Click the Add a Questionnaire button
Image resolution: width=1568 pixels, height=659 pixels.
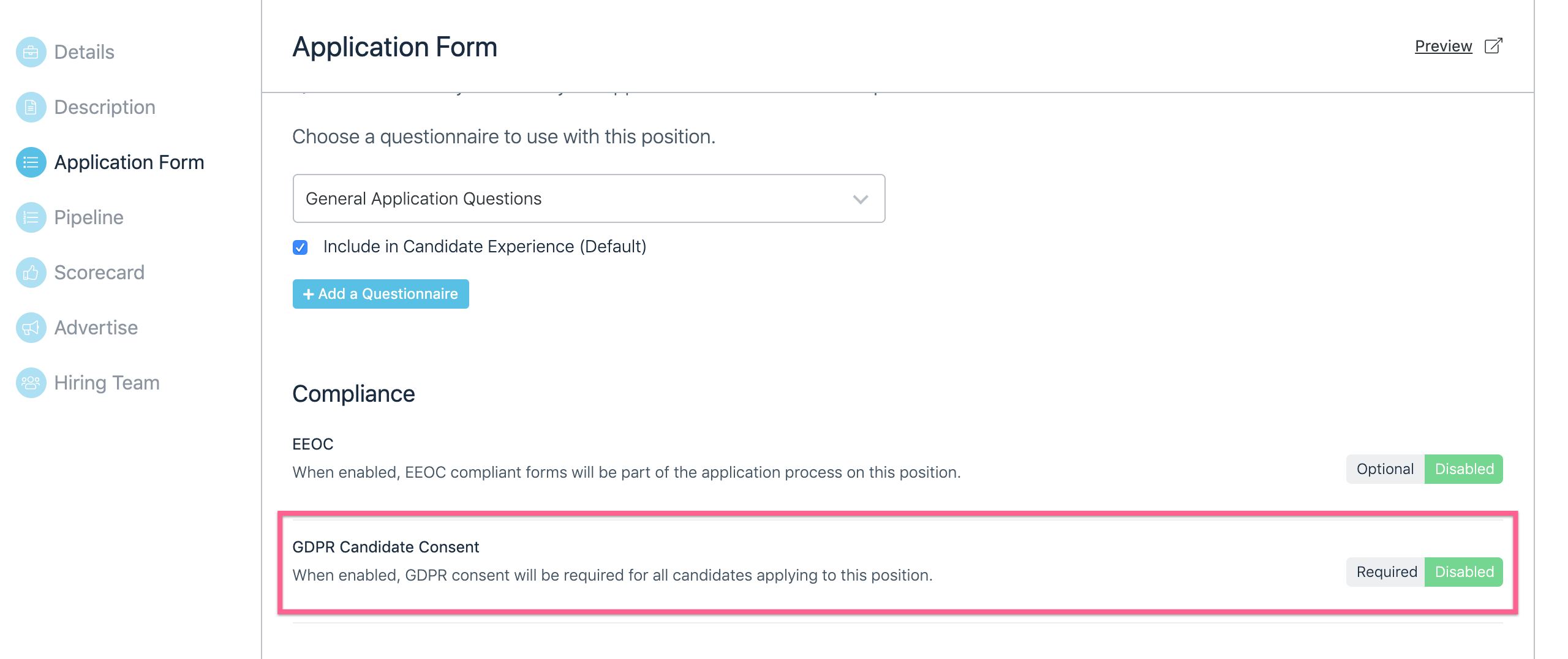tap(380, 294)
